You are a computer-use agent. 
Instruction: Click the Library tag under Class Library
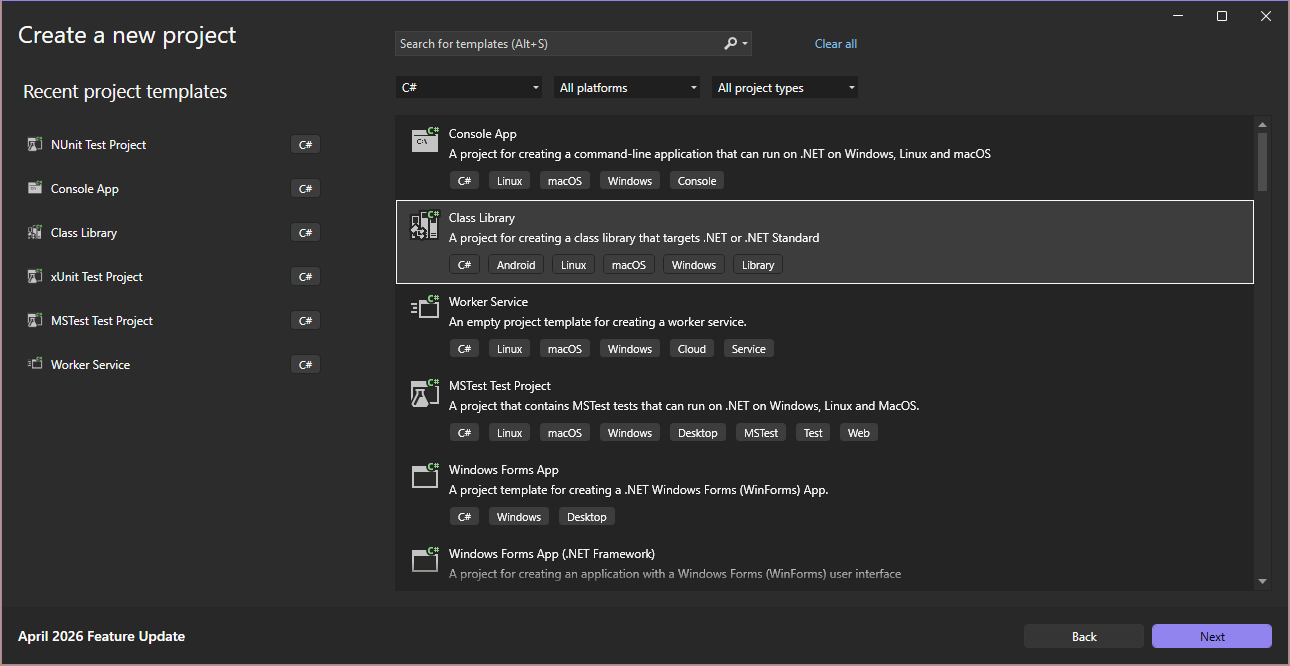coord(758,265)
